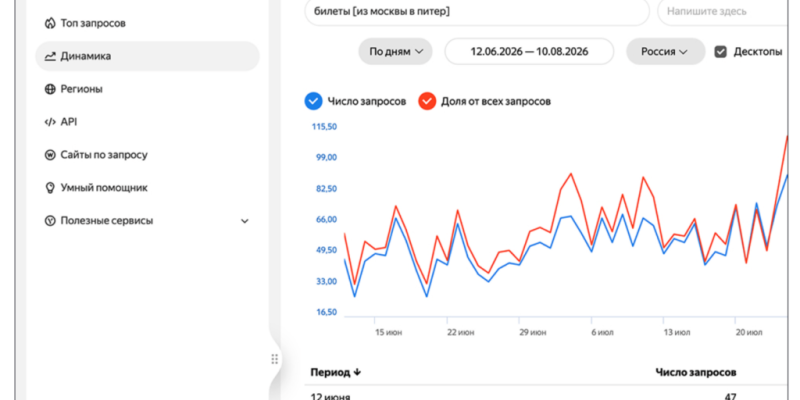
Task: Click the lightbulb icon beside Умный помощник
Action: tap(49, 188)
